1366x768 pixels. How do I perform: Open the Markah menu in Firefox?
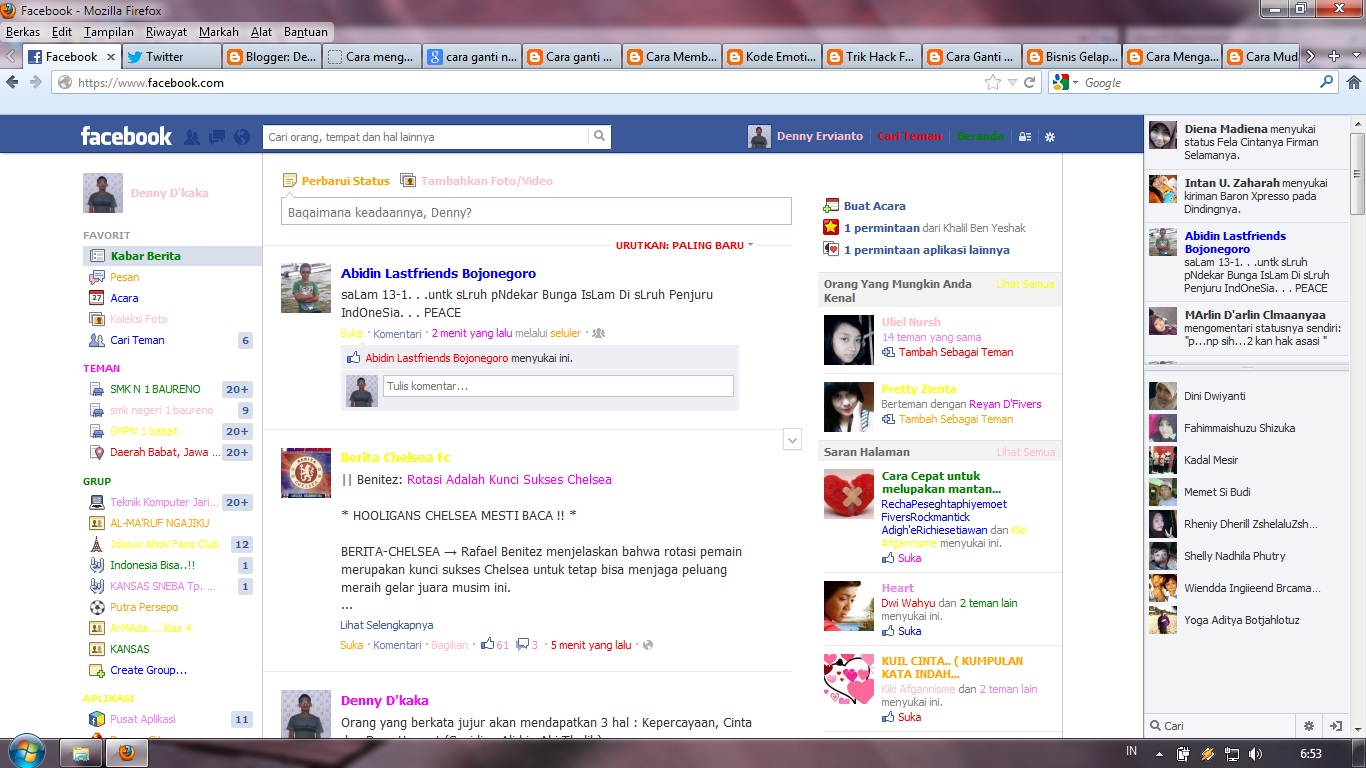tap(218, 31)
